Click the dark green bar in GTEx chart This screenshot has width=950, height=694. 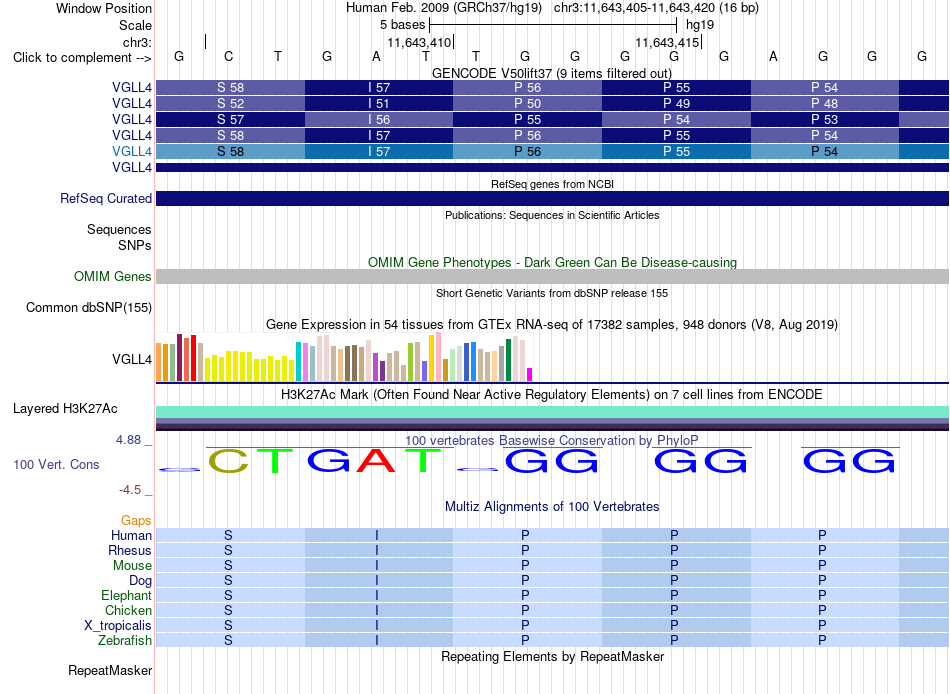(508, 360)
